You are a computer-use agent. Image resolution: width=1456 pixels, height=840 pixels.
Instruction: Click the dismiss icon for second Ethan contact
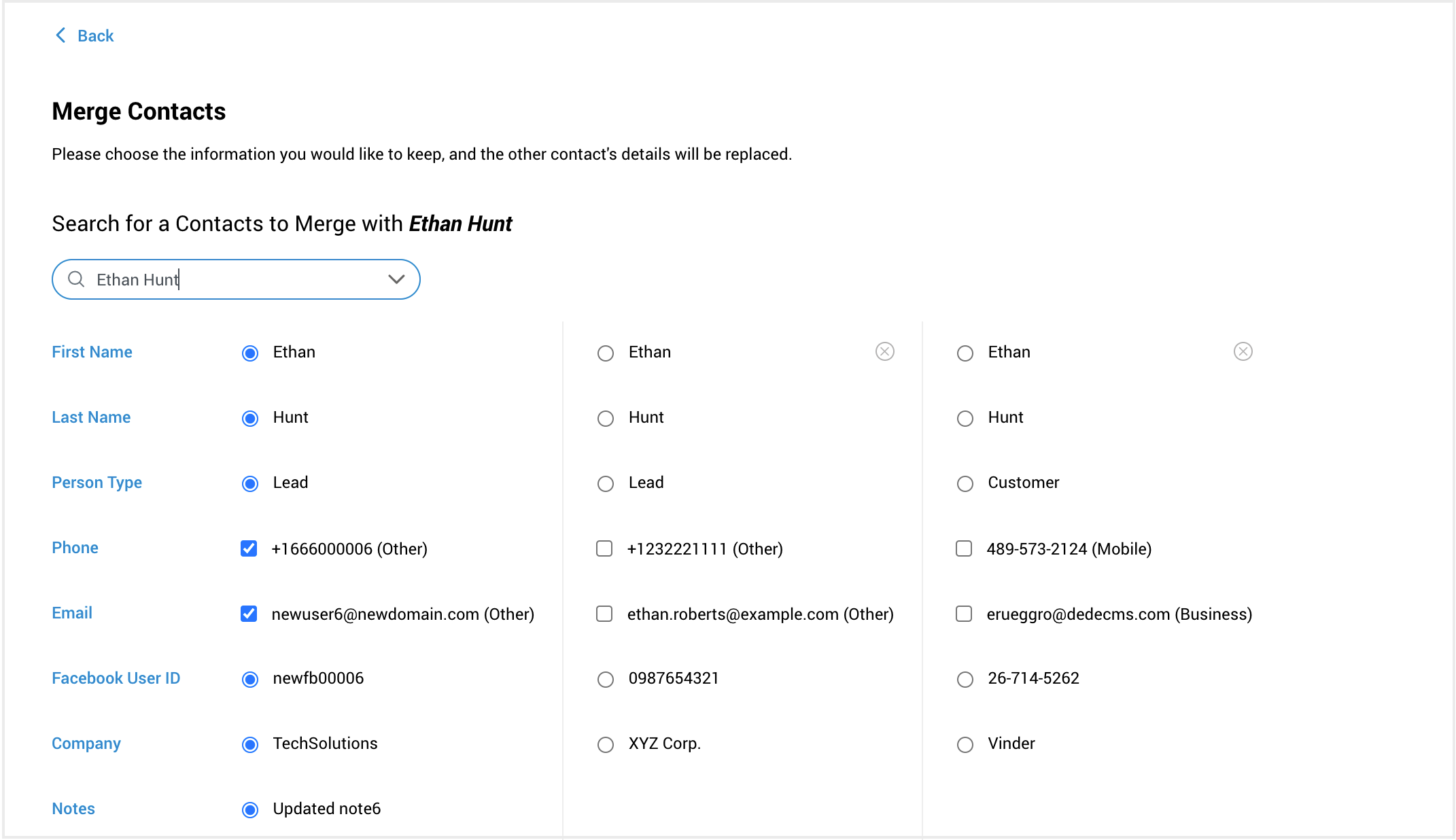tap(885, 352)
